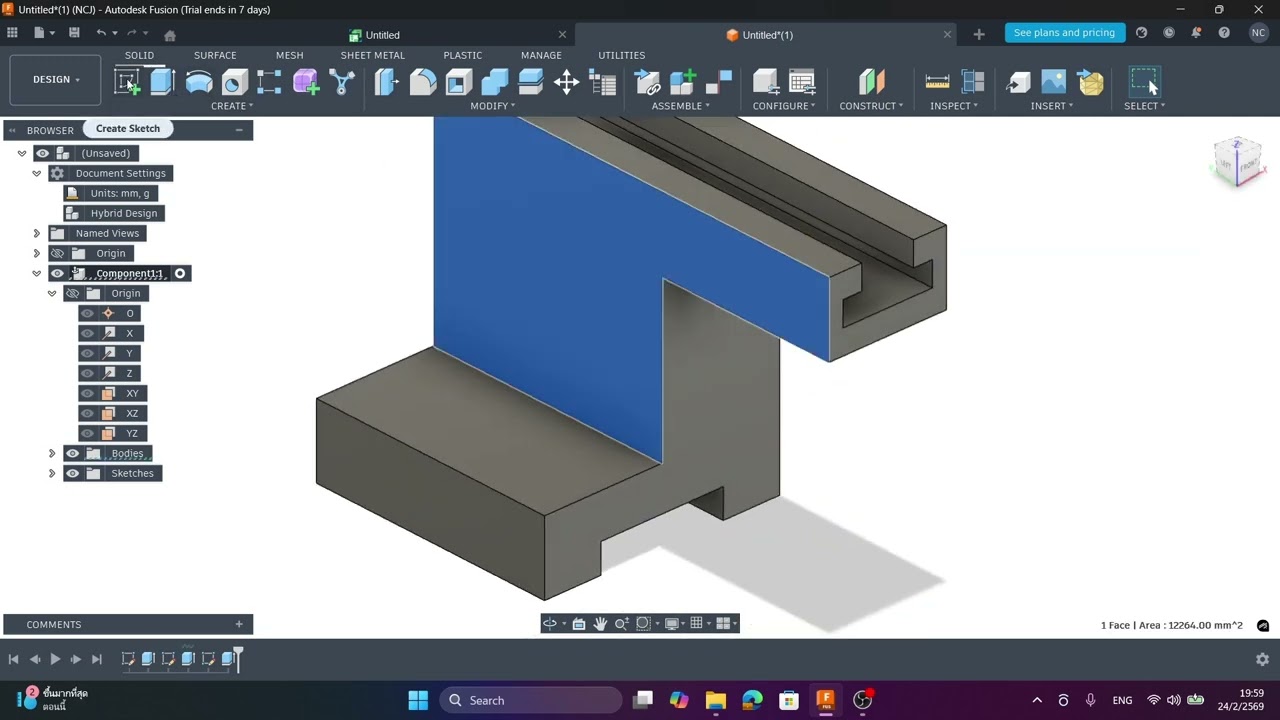The width and height of the screenshot is (1280, 720).
Task: Select the Create Sketch tool
Action: [127, 82]
